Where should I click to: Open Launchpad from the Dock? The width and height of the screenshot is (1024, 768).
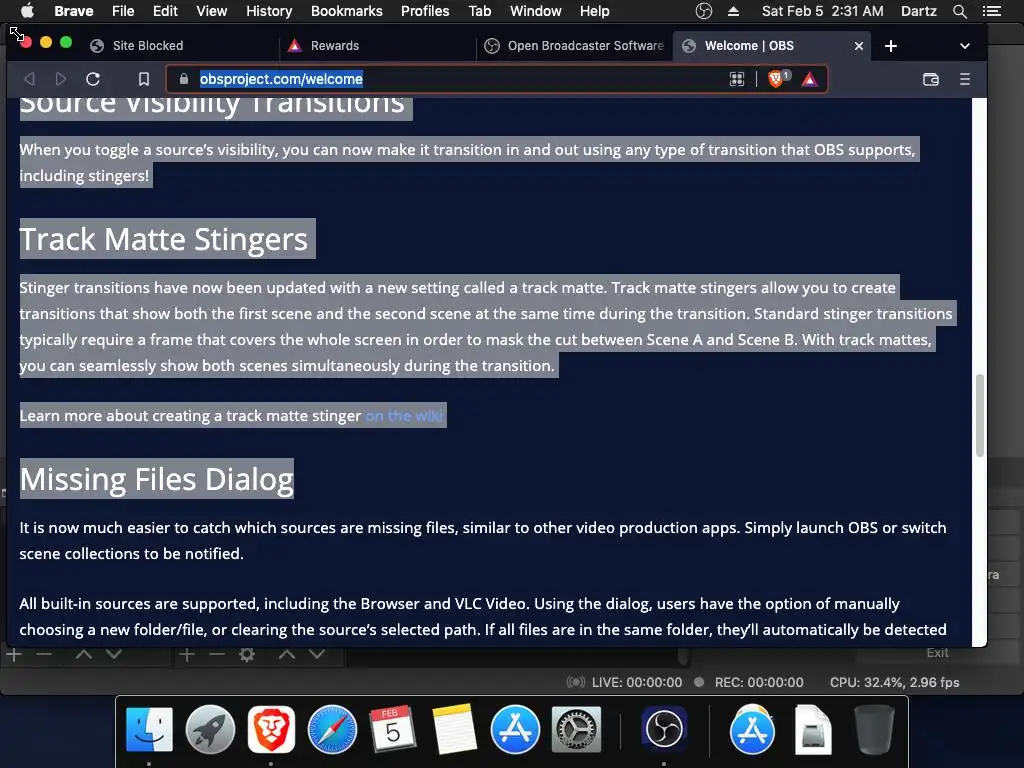click(x=210, y=729)
